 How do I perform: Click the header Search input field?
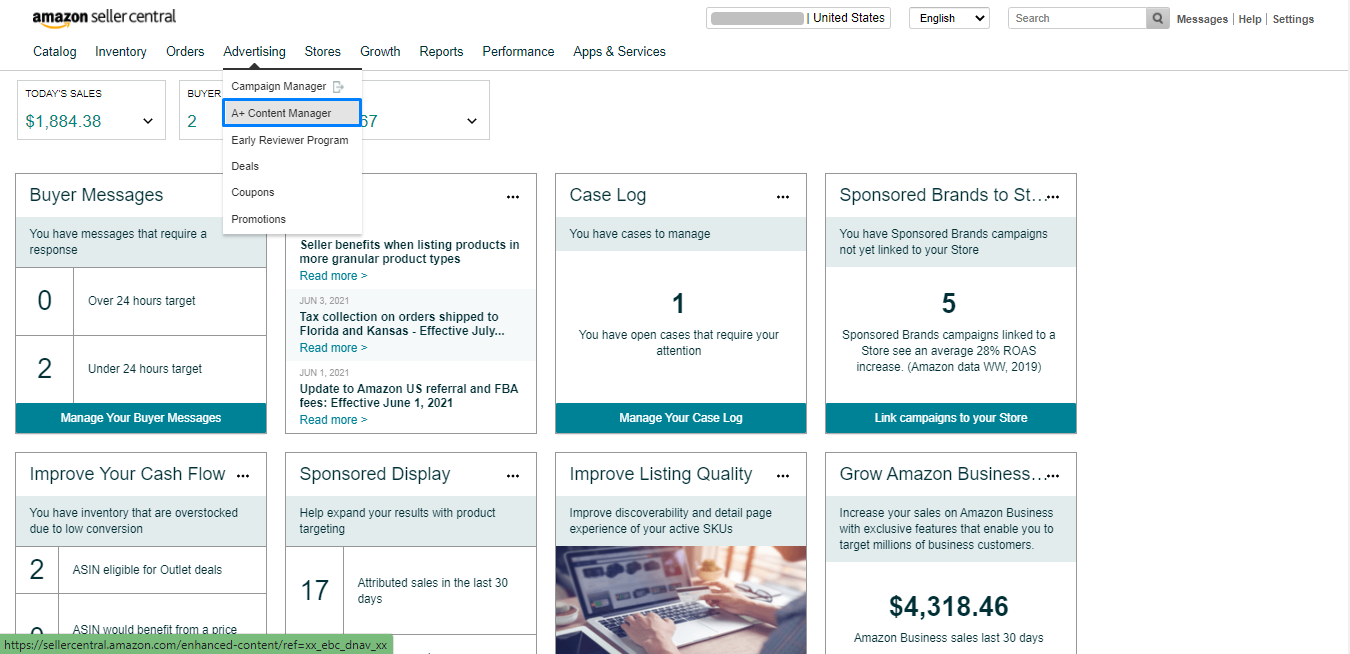(1077, 18)
